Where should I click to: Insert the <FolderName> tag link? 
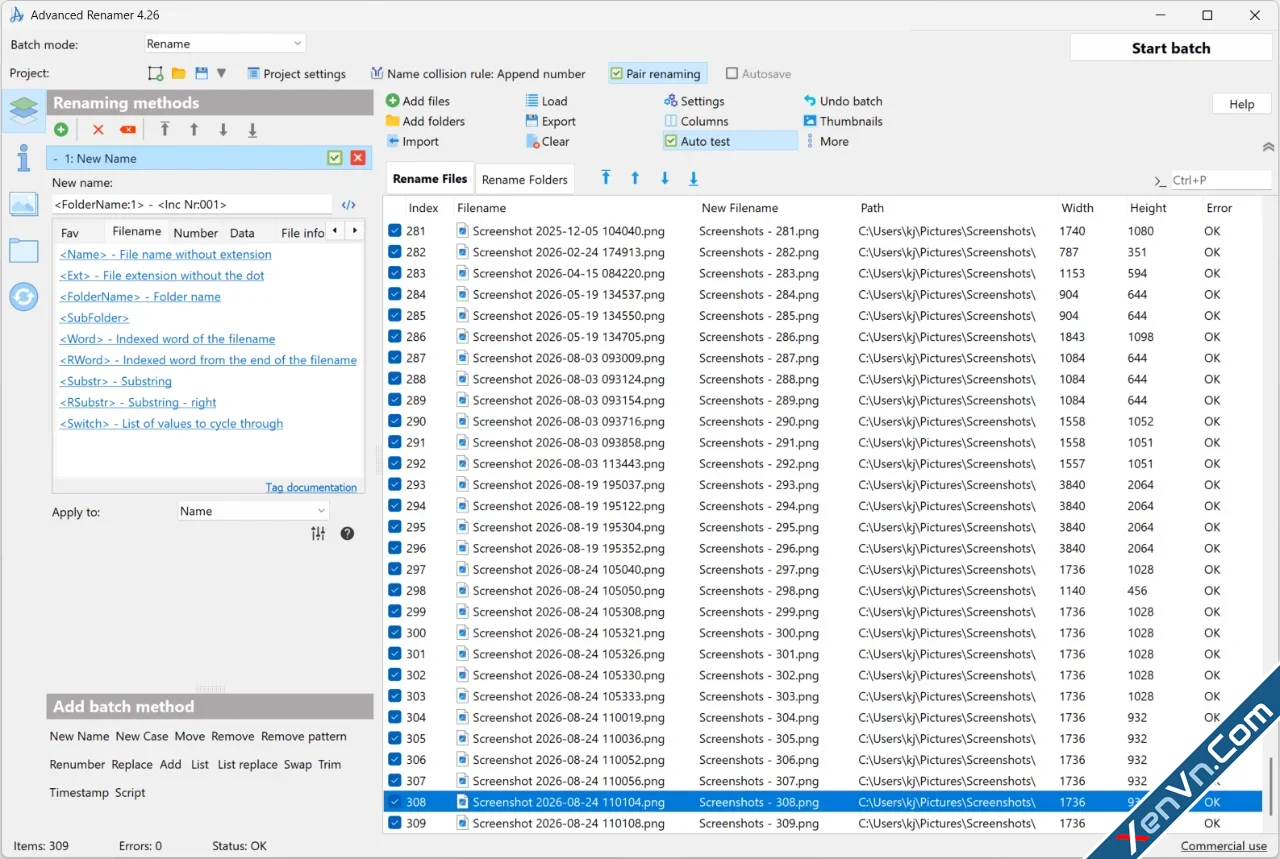tap(140, 297)
